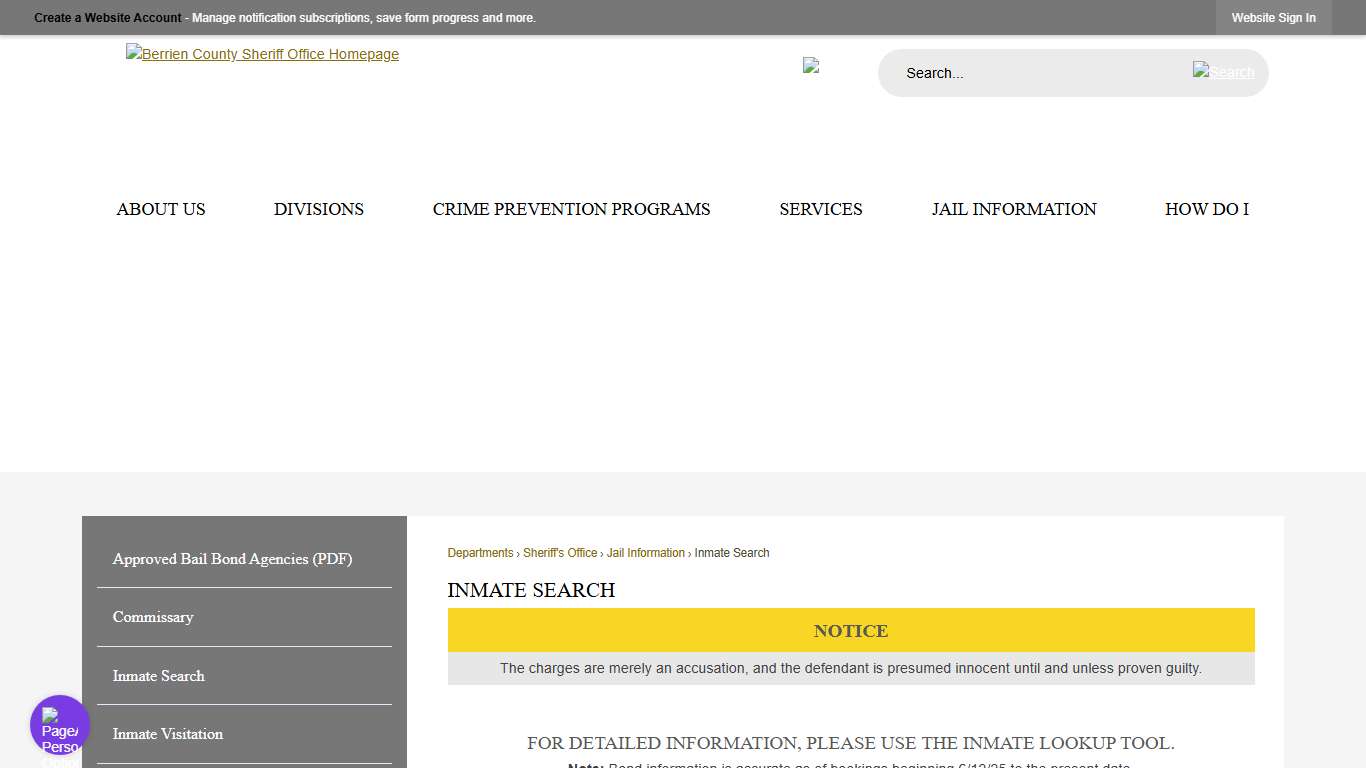Open the SERVICES menu

[820, 209]
